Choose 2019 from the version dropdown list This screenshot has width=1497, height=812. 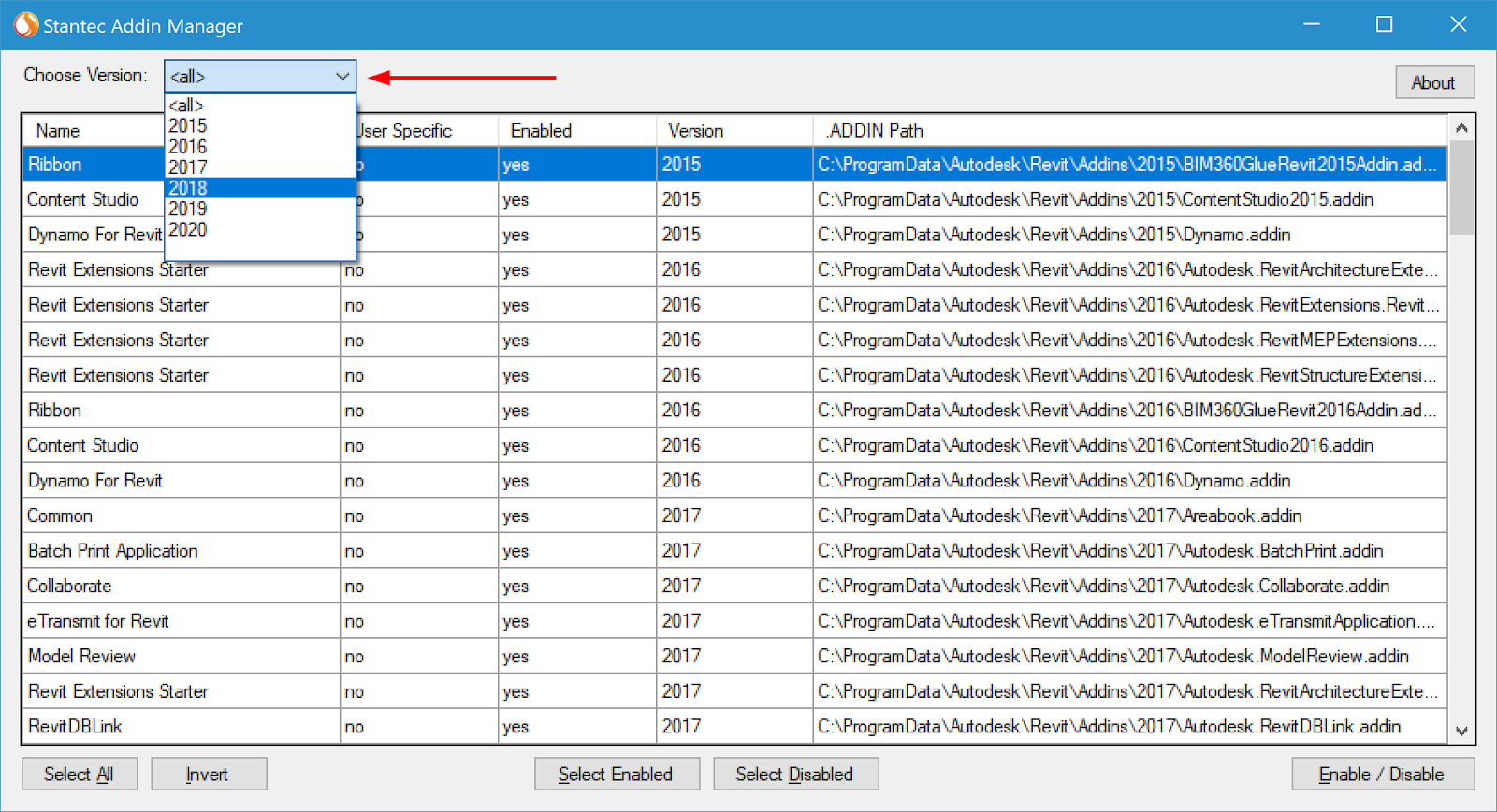pyautogui.click(x=260, y=209)
